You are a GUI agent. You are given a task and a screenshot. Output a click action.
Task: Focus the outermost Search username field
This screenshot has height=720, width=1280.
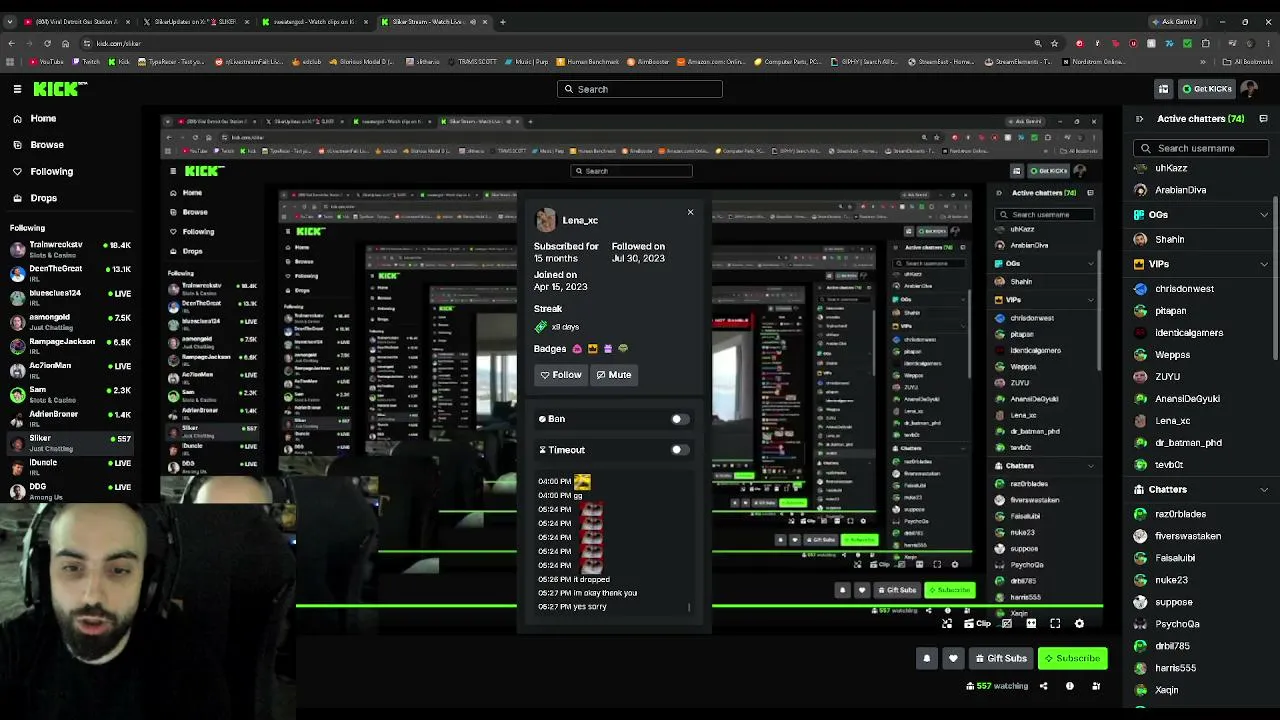point(1202,149)
